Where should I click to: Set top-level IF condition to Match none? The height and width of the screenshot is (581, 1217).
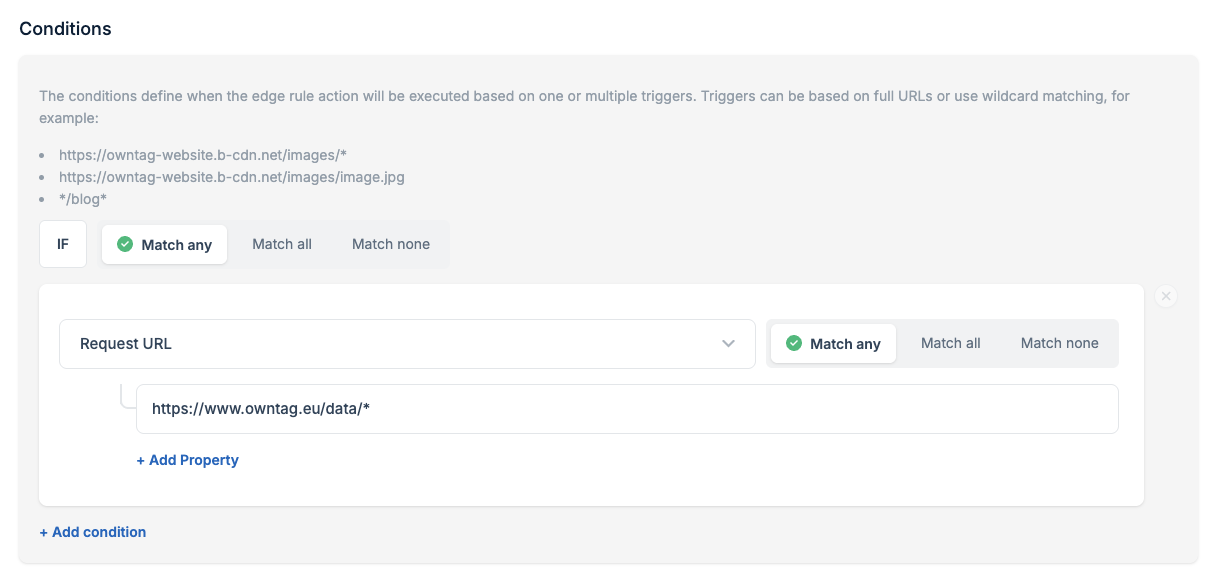(391, 244)
